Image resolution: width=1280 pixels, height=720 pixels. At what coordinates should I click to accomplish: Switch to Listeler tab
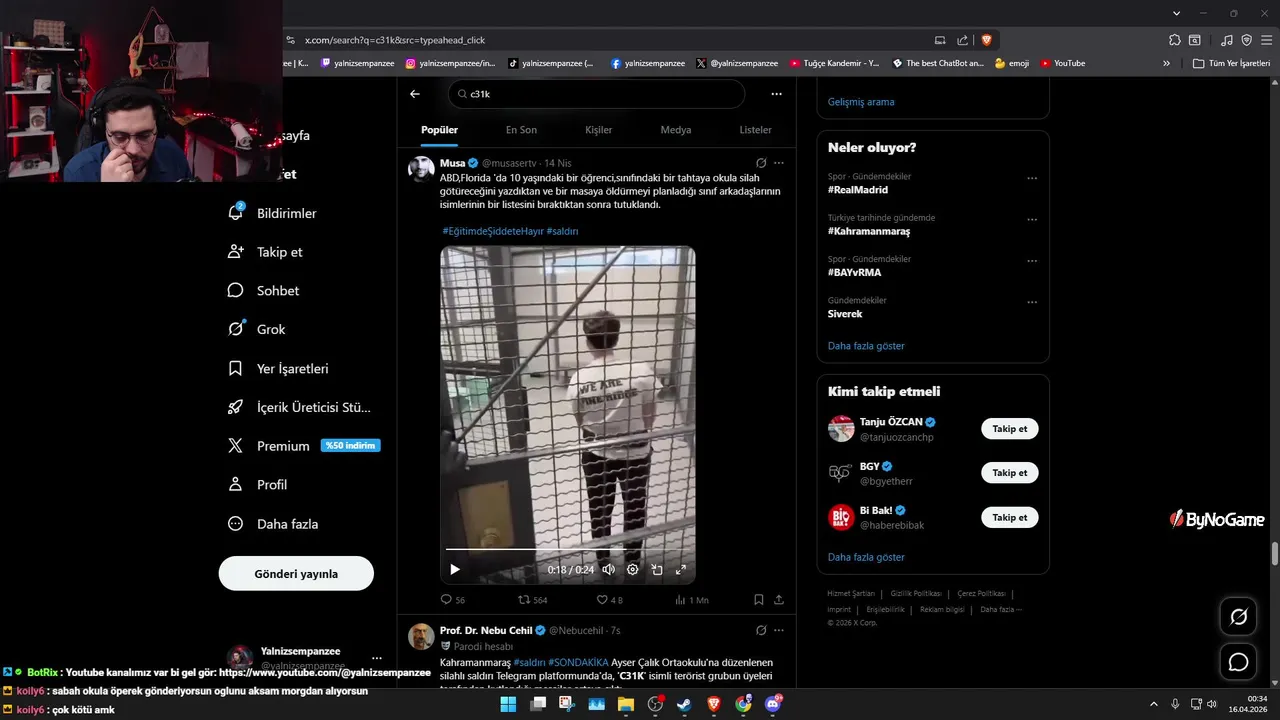(x=755, y=130)
